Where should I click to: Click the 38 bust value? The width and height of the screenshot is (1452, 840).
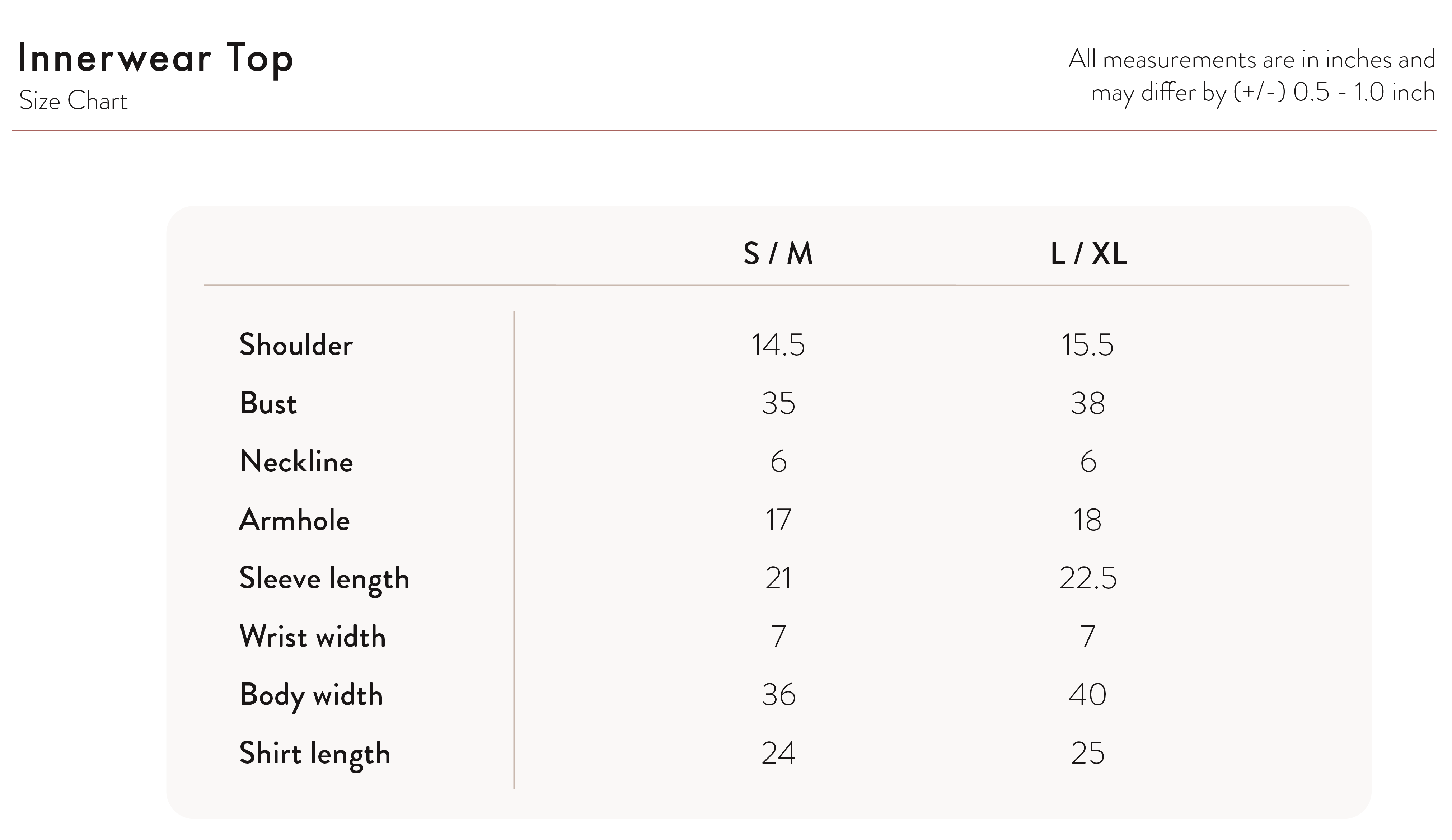(1088, 403)
